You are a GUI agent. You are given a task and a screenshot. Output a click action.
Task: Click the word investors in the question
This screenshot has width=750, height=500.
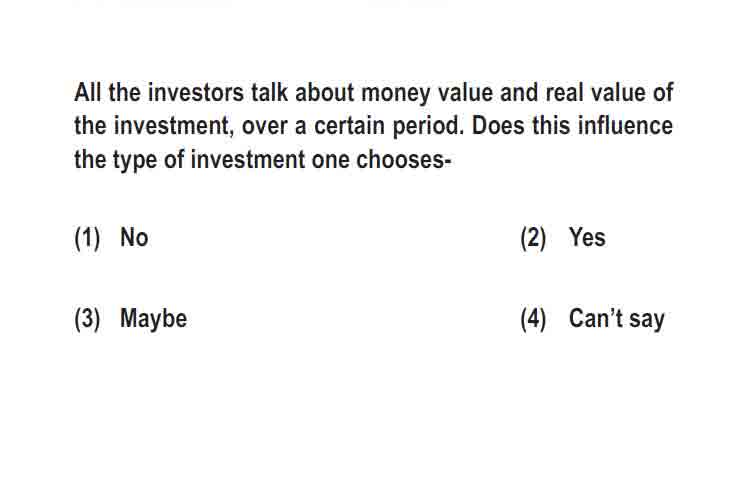[x=196, y=92]
